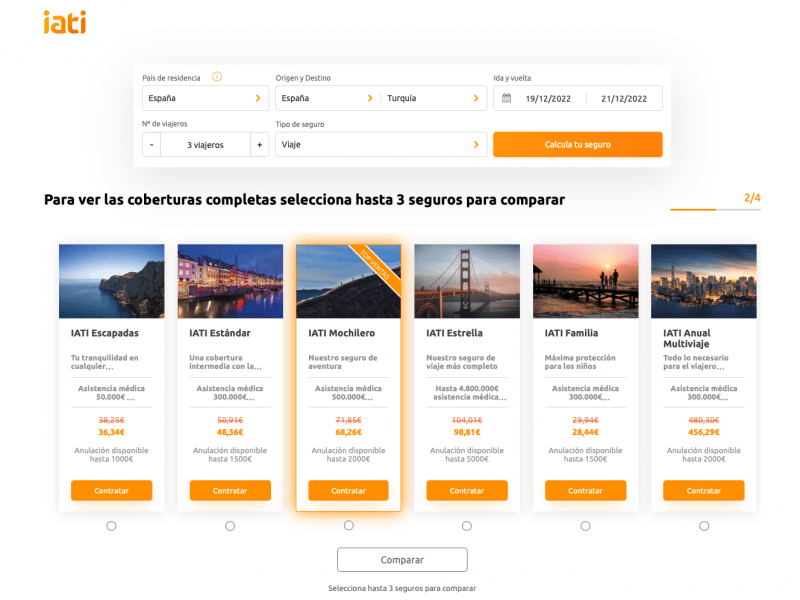Screen dimensions: 800x600
Task: Click 'Selecciona hasta 3 seguros para comparar' note
Action: (x=402, y=588)
